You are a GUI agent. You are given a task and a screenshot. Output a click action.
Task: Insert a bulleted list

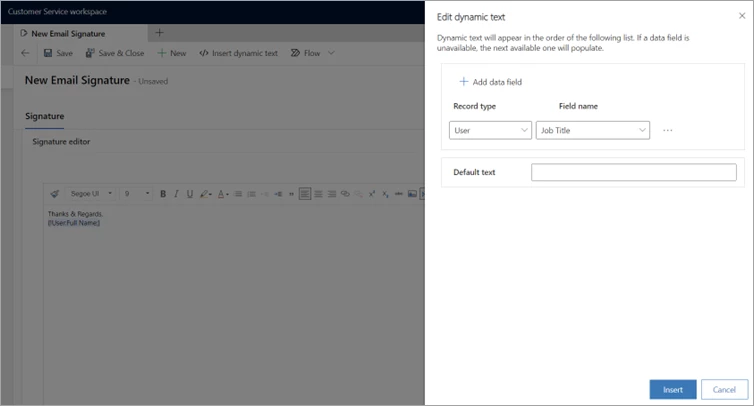[238, 194]
